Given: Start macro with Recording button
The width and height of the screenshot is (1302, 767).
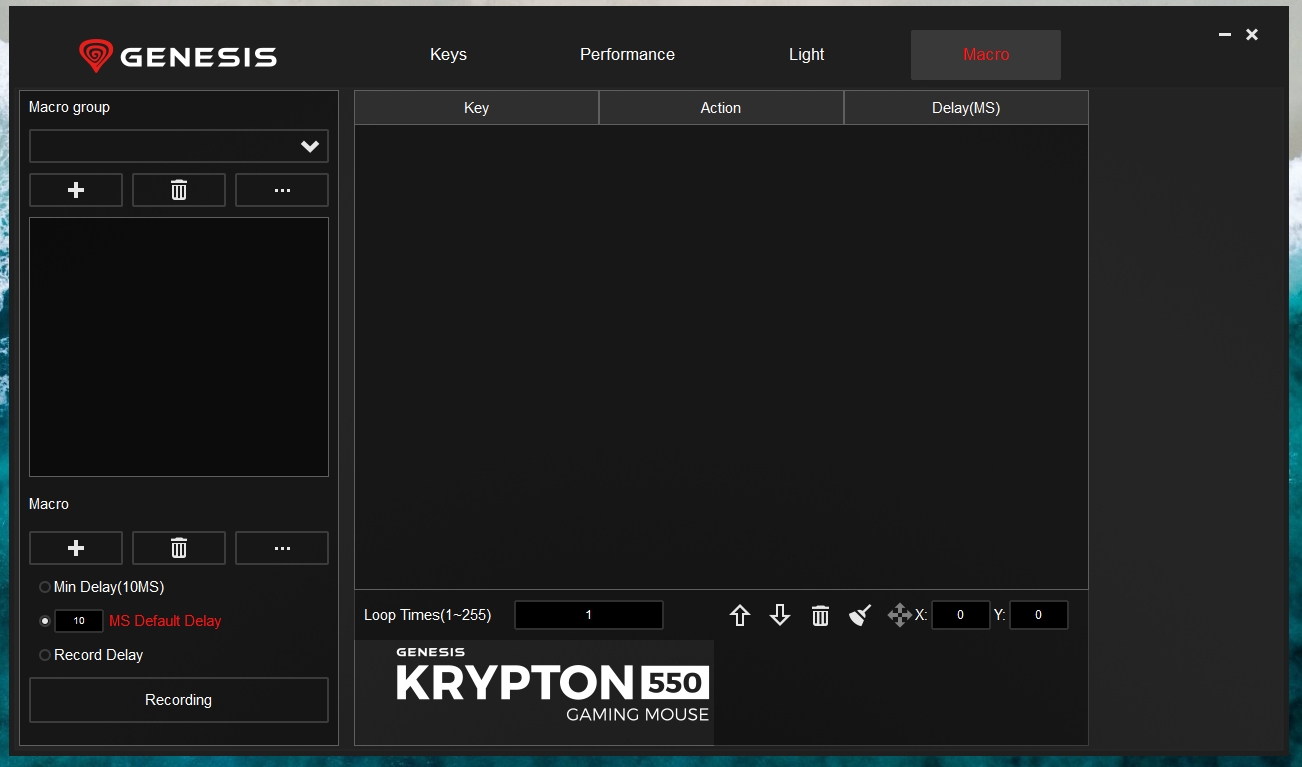Looking at the screenshot, I should pos(179,700).
